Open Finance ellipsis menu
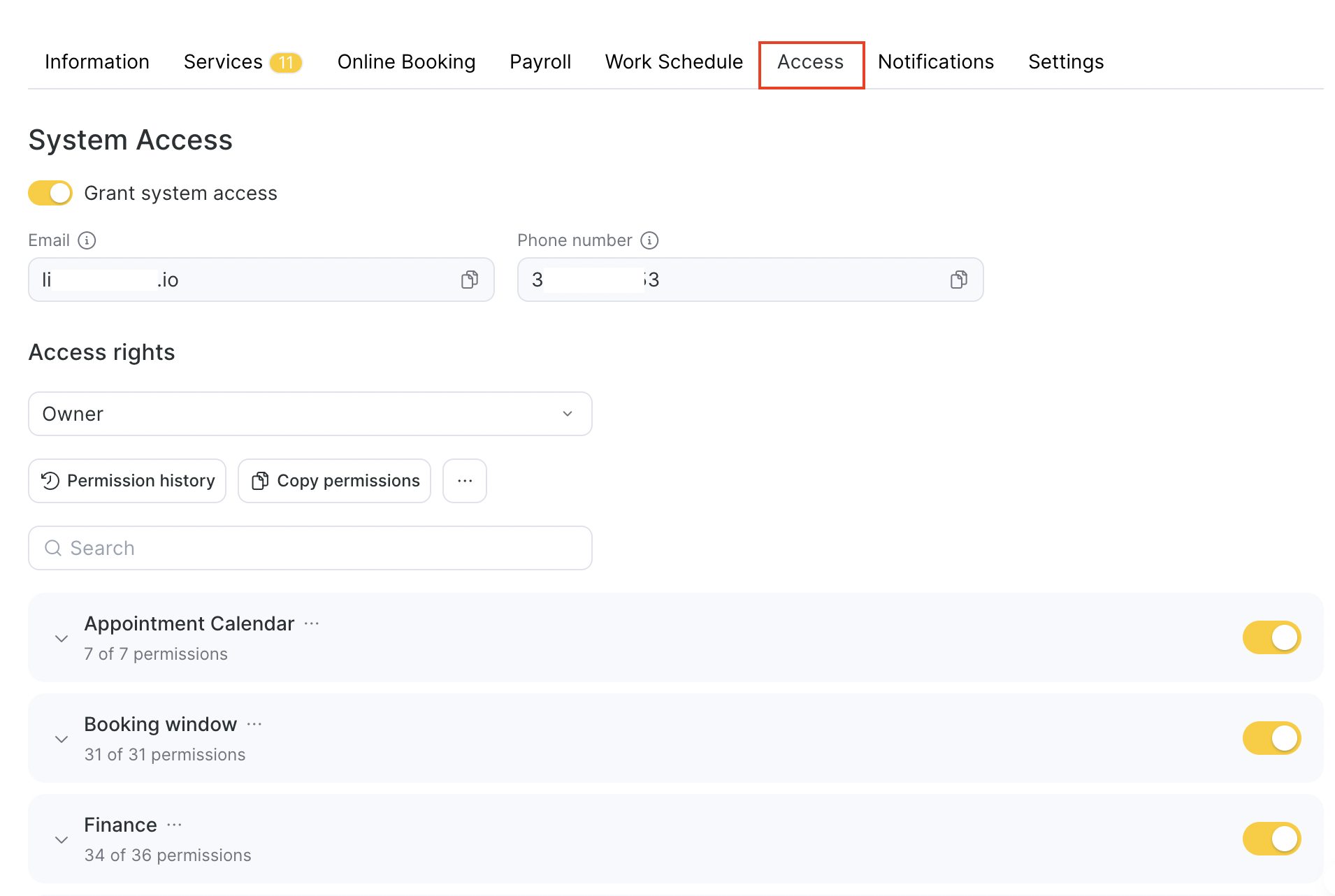The image size is (1335, 896). tap(175, 825)
